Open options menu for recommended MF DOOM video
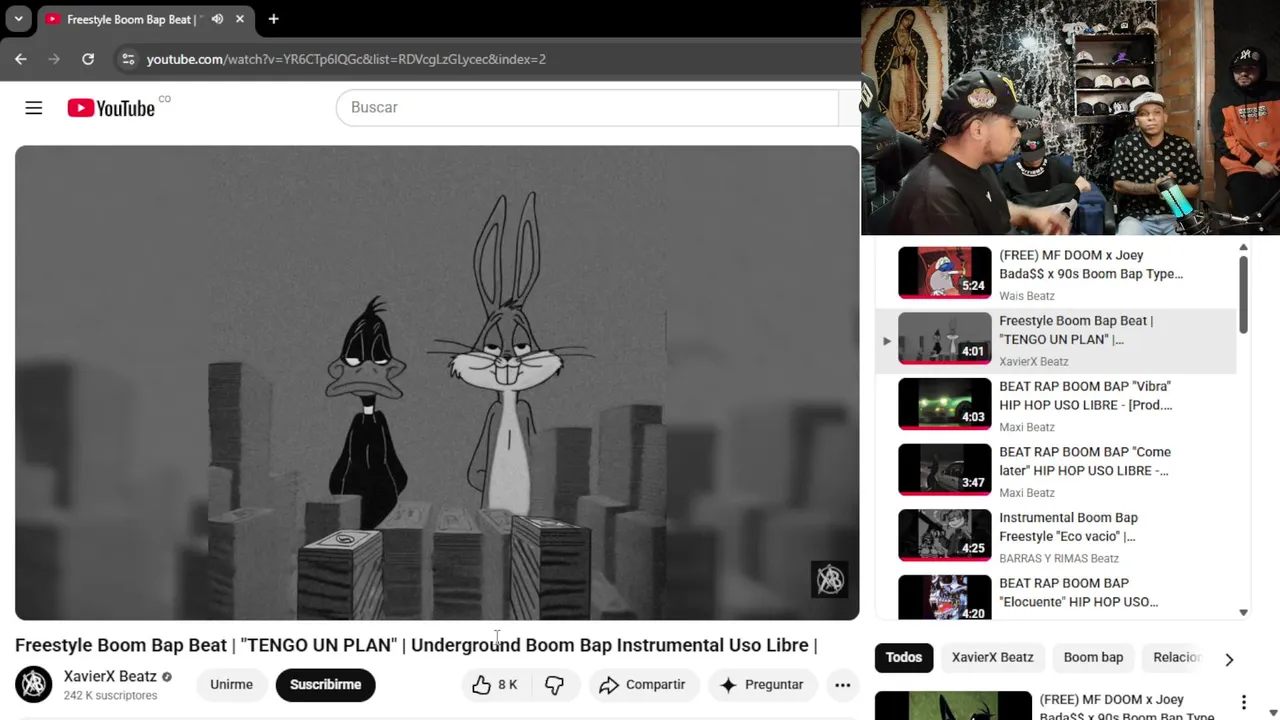Image resolution: width=1280 pixels, height=720 pixels. click(x=1244, y=702)
